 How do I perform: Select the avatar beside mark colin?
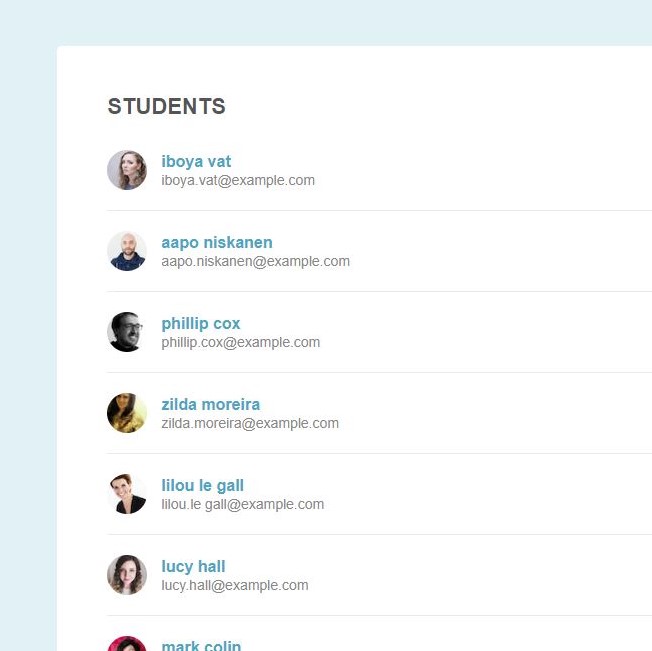pos(127,644)
